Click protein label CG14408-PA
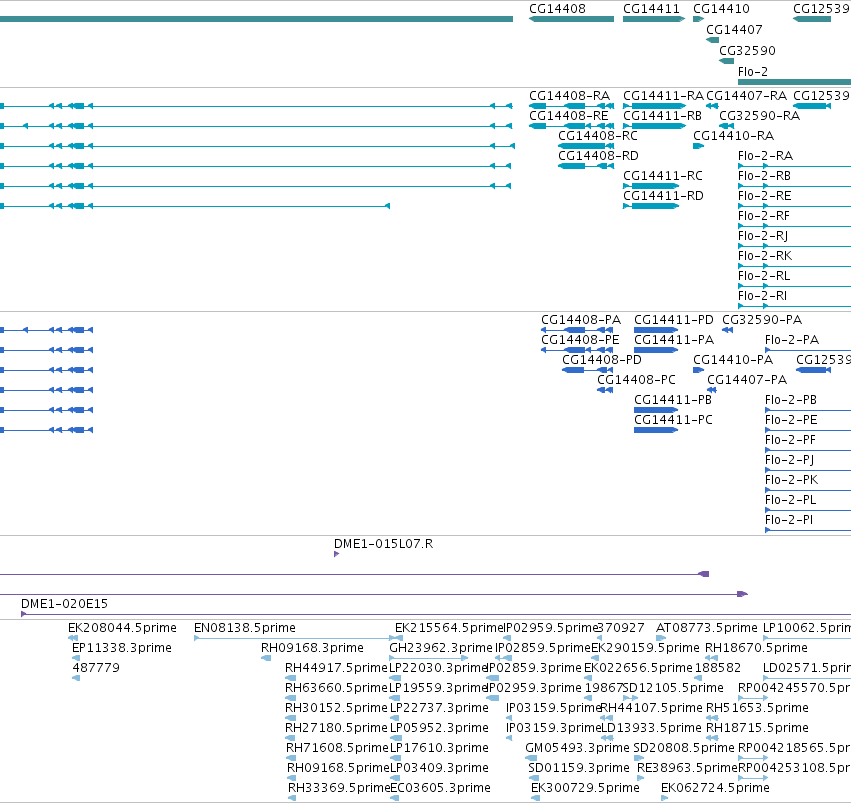This screenshot has height=803, width=851. (581, 320)
